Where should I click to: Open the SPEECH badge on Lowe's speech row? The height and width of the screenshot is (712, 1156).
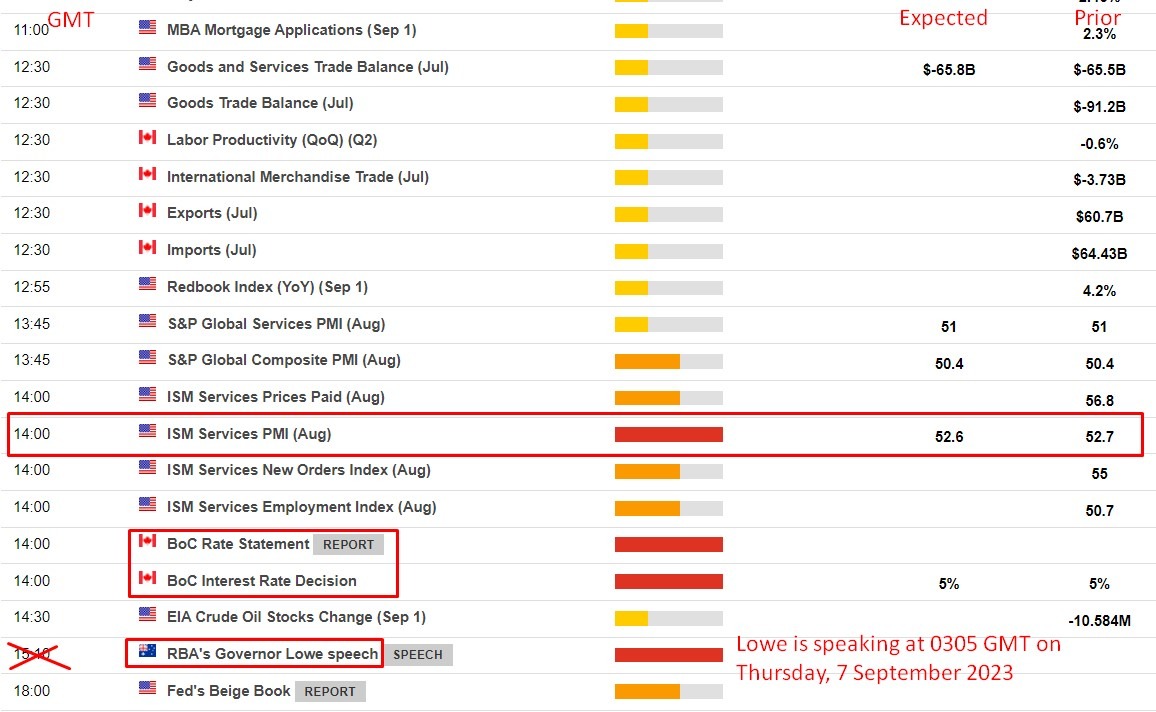coord(419,654)
